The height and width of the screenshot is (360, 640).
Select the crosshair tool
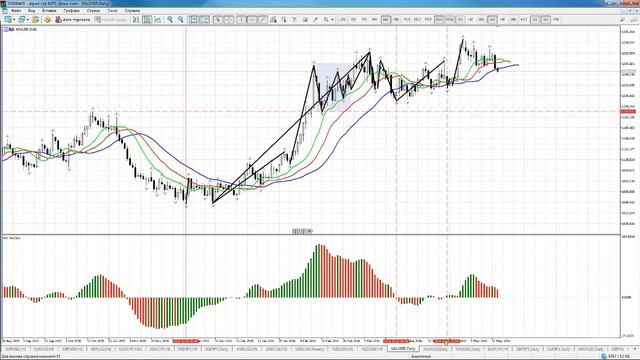click(x=229, y=20)
